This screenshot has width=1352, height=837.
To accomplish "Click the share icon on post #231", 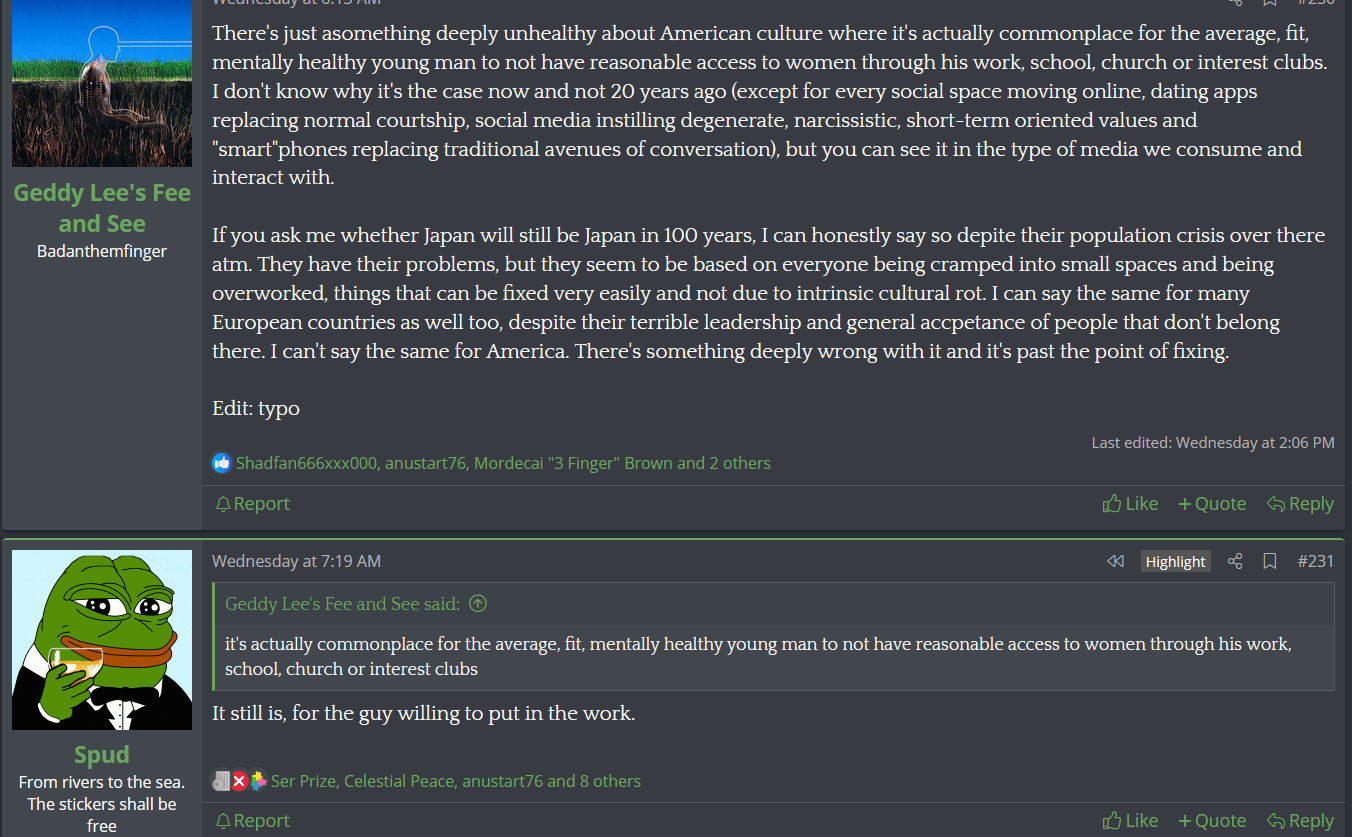I will point(1235,561).
